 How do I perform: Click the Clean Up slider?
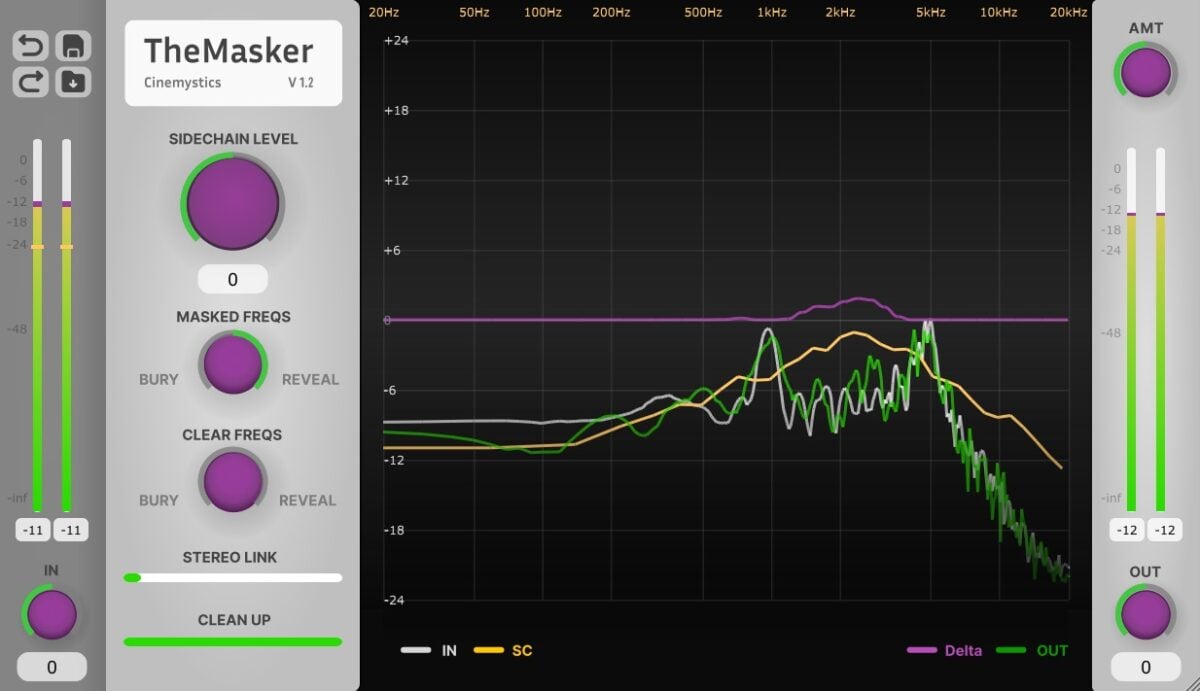(232, 640)
